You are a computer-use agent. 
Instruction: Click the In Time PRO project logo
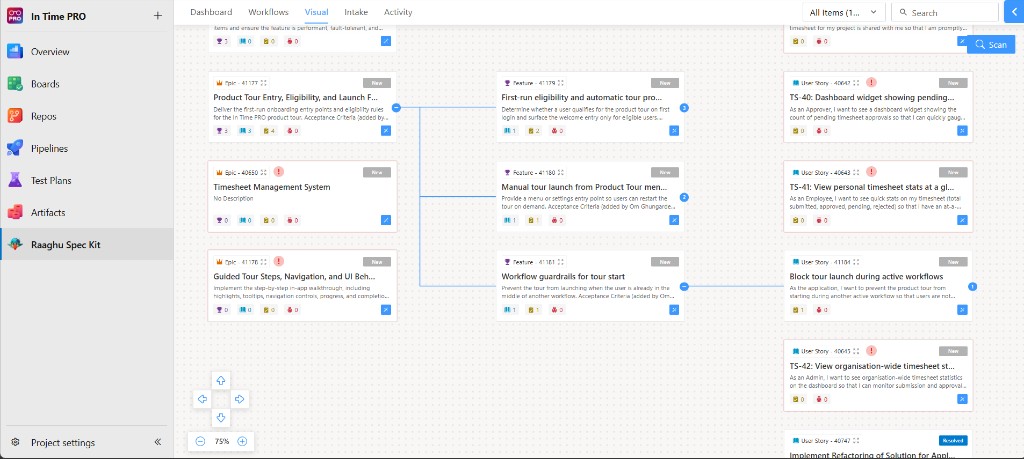point(15,16)
